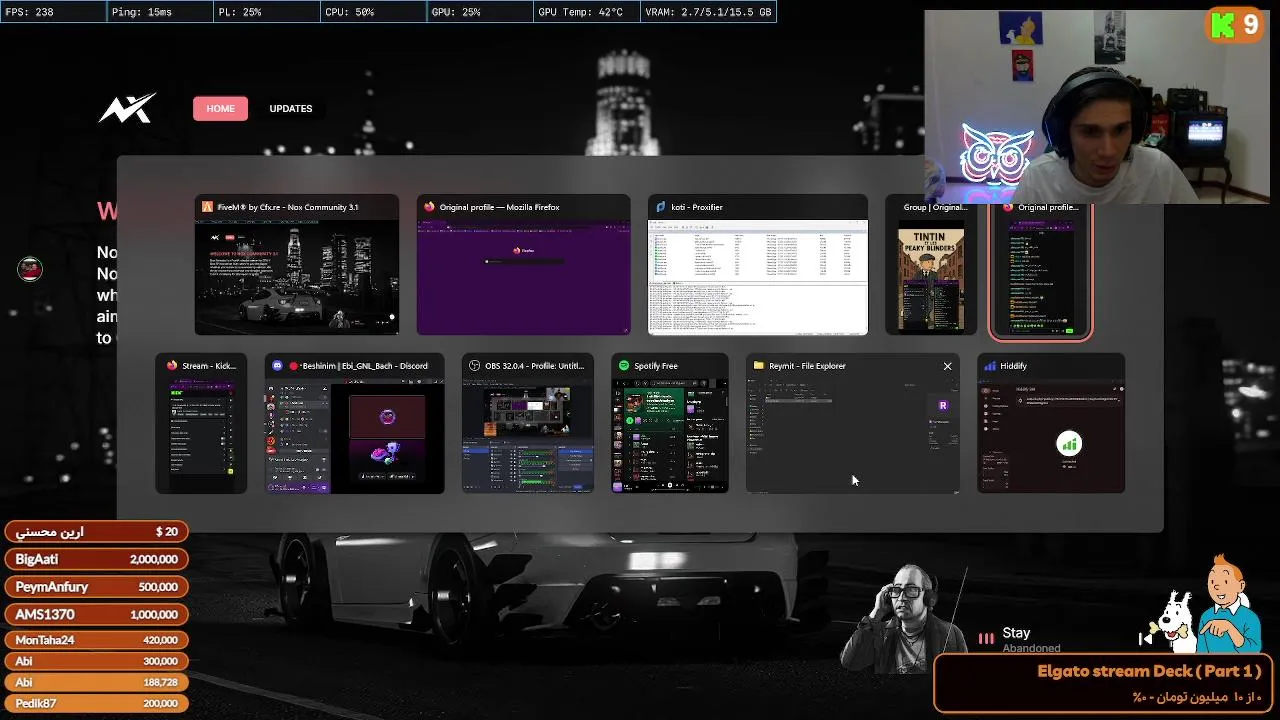Click the folder icon beside Reymit title
Image resolution: width=1280 pixels, height=720 pixels.
pos(759,366)
